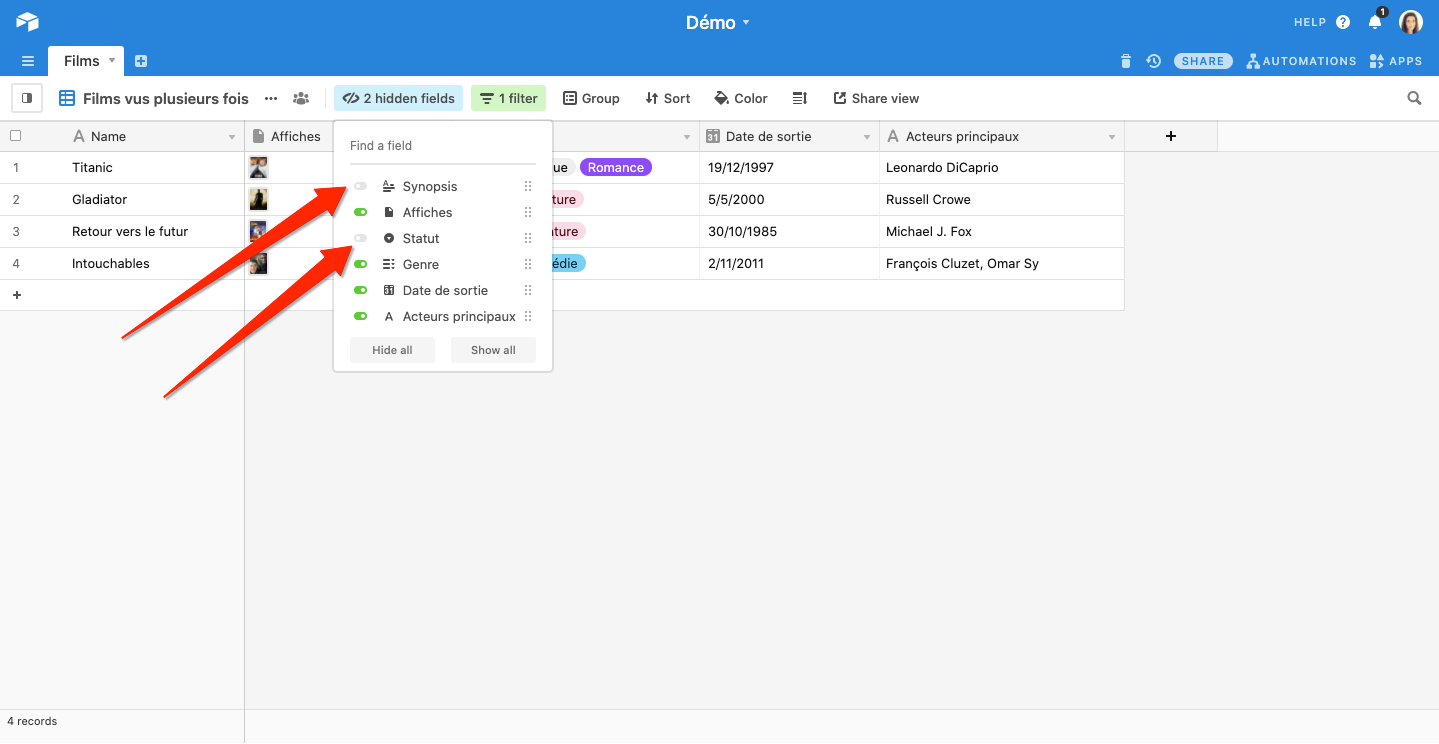Viewport: 1439px width, 744px height.
Task: Click in the Find a field input
Action: coord(443,146)
